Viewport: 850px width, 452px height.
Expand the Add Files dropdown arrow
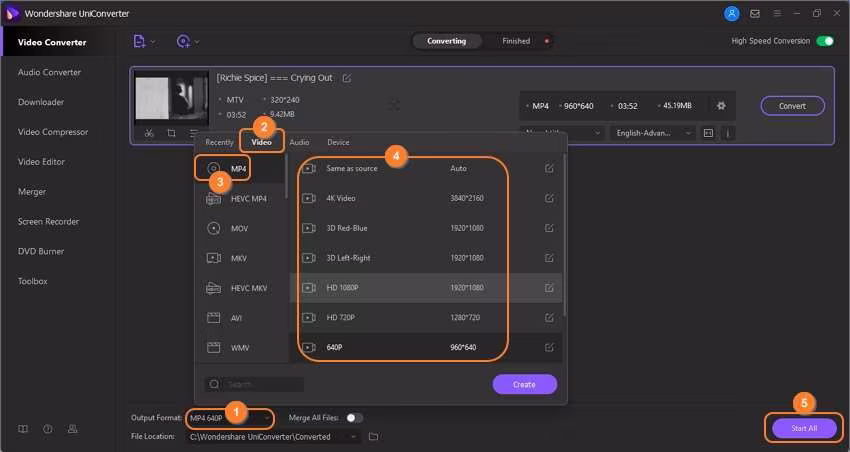(x=153, y=42)
